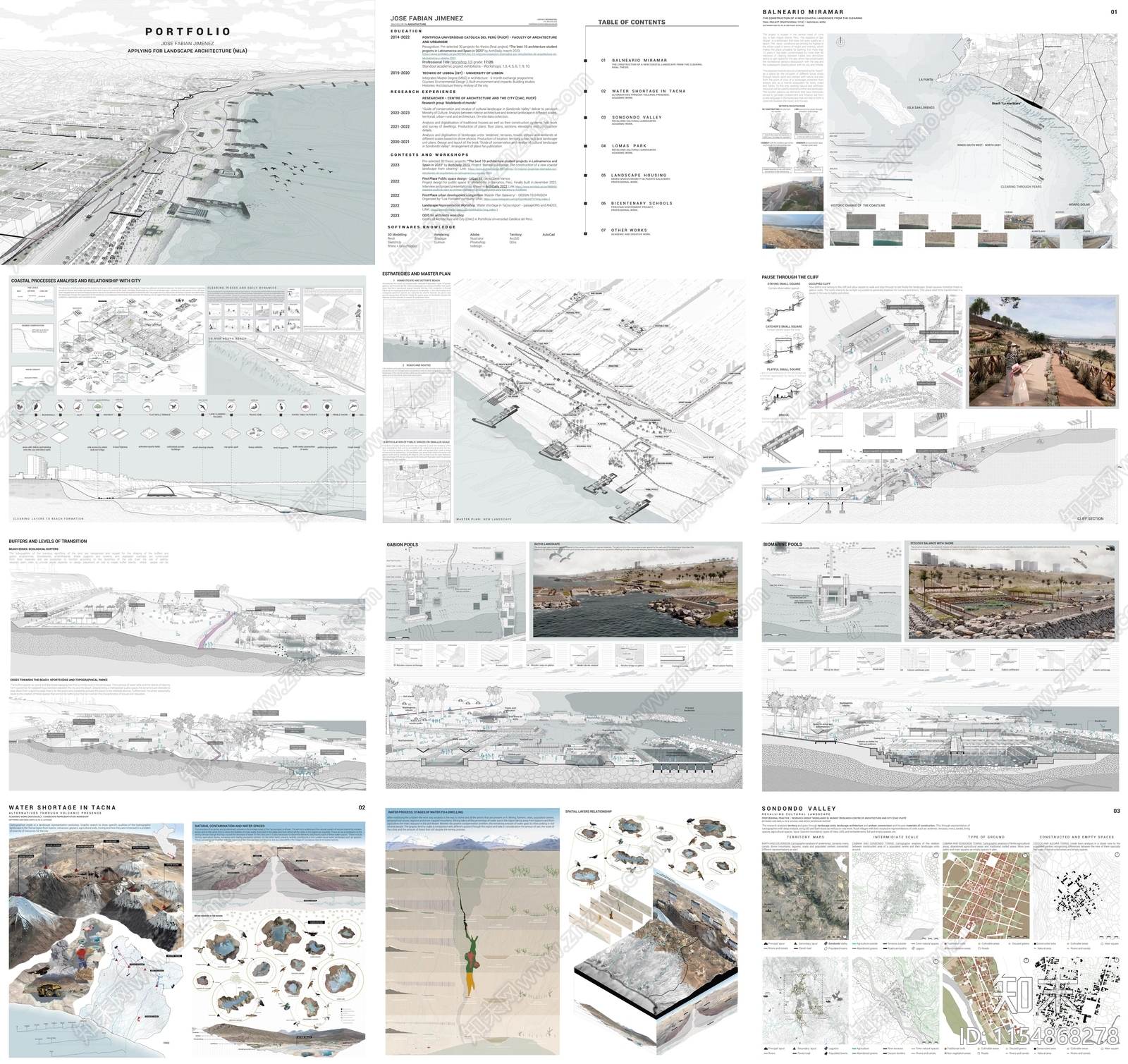Click the MORRO SOLAR label on the coastal map

1079,204
